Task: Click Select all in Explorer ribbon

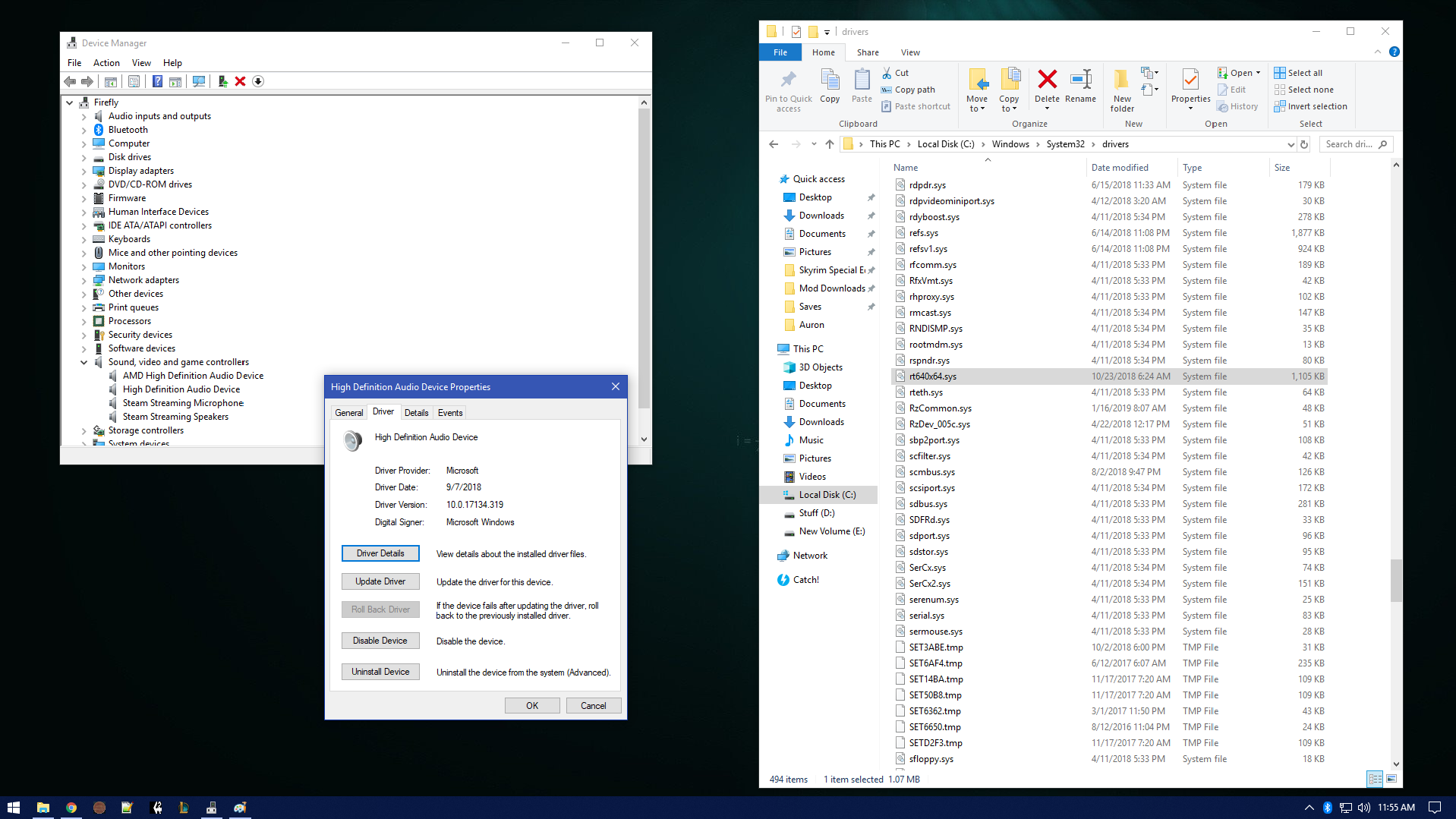Action: point(1298,73)
